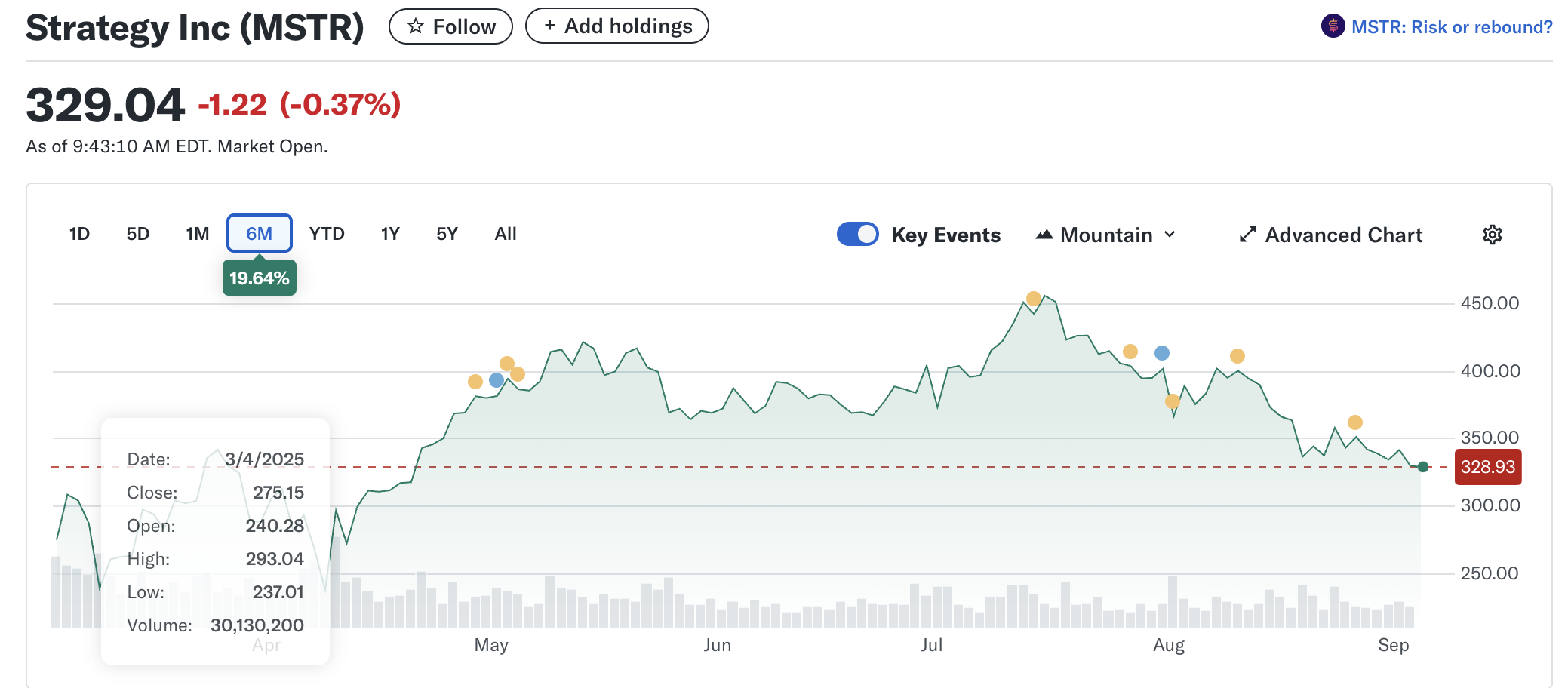This screenshot has height=688, width=1568.
Task: Expand the Mountain chart type dropdown chevron
Action: [1170, 235]
